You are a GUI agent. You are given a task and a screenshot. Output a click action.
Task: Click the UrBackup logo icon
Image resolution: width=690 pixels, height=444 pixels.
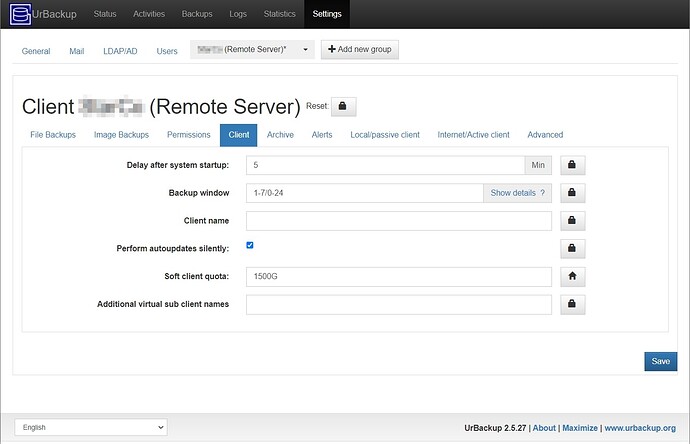[x=20, y=14]
